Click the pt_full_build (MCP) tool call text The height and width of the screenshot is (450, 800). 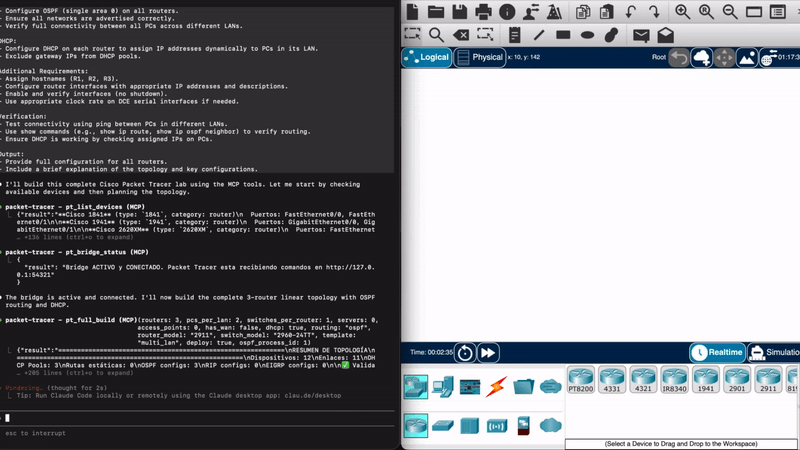[71, 320]
